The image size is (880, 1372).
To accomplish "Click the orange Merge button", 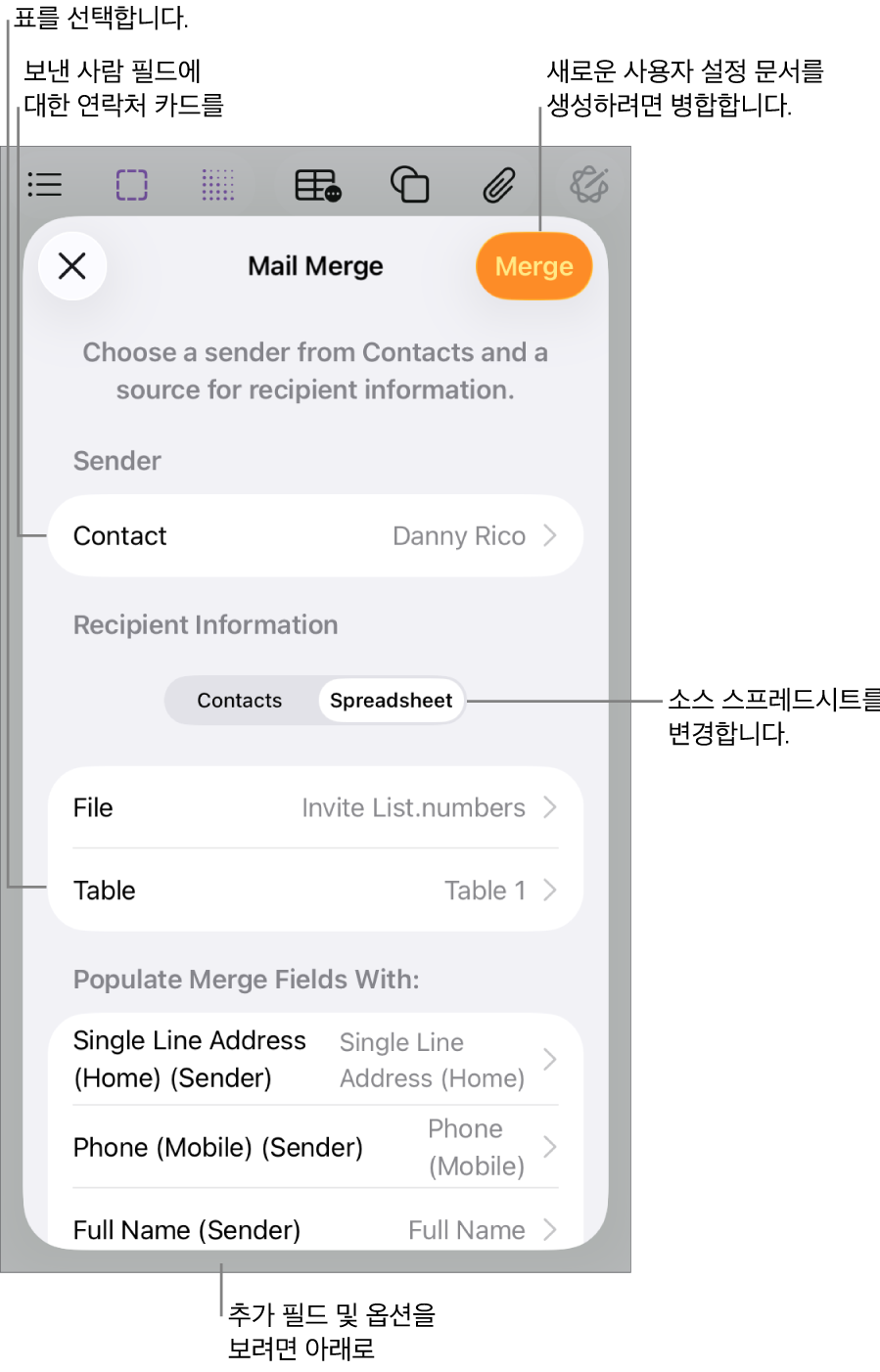I will coord(534,266).
